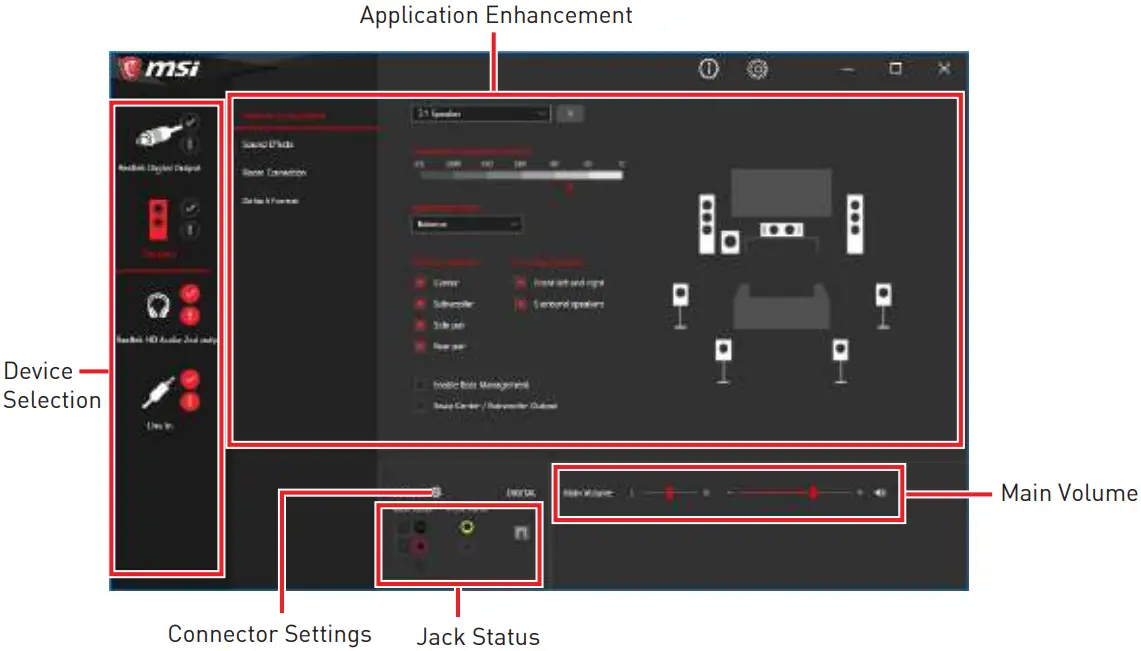Image resolution: width=1141 pixels, height=651 pixels.
Task: Click the R end of balance slider
Action: (x=705, y=492)
